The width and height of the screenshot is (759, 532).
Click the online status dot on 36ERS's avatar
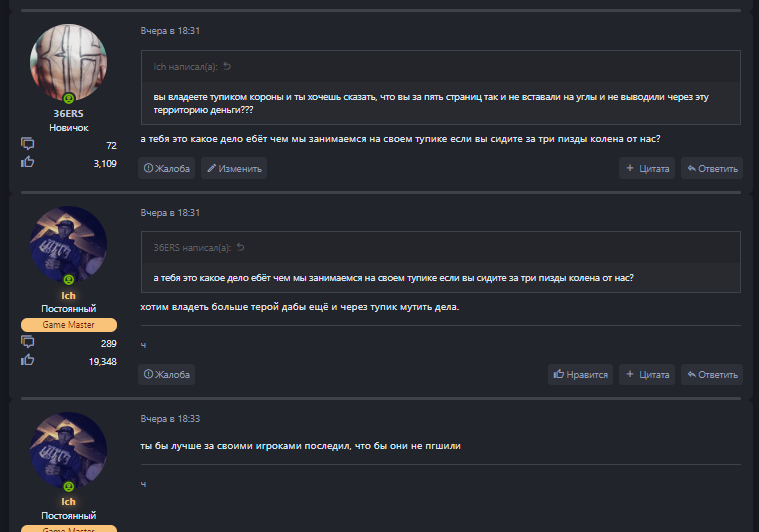[69, 98]
